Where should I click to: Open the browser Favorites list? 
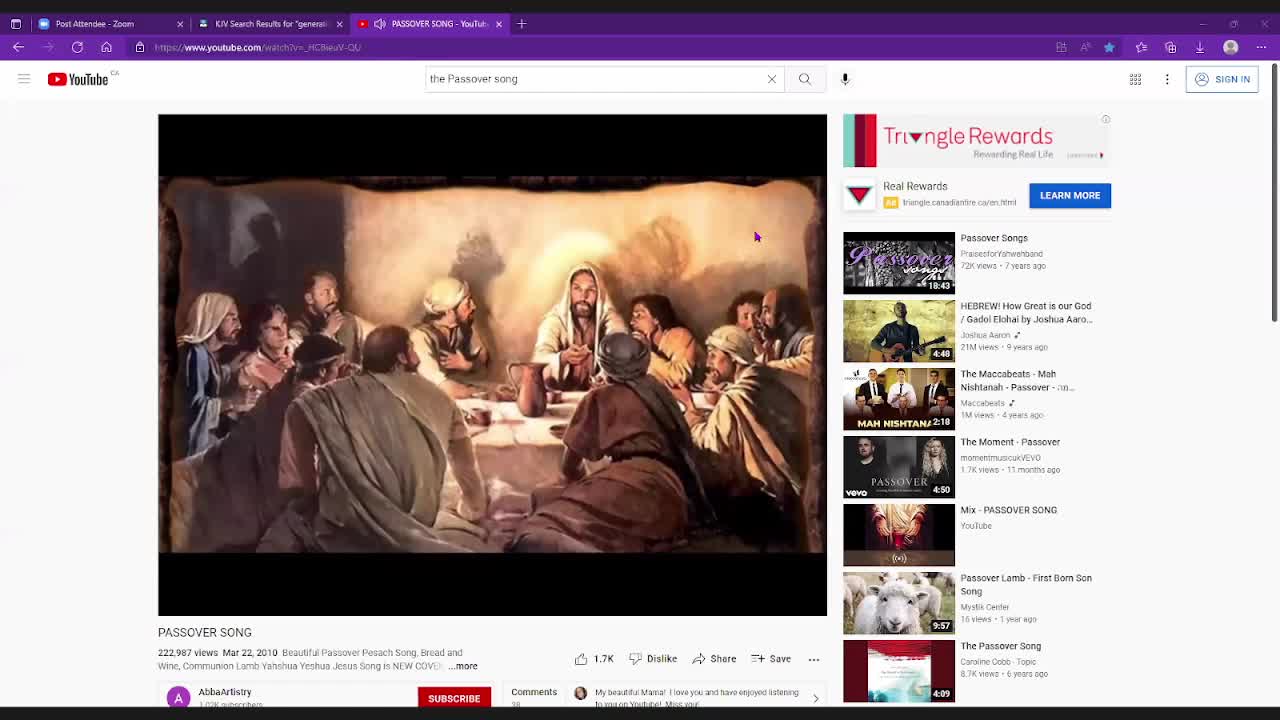click(1141, 47)
